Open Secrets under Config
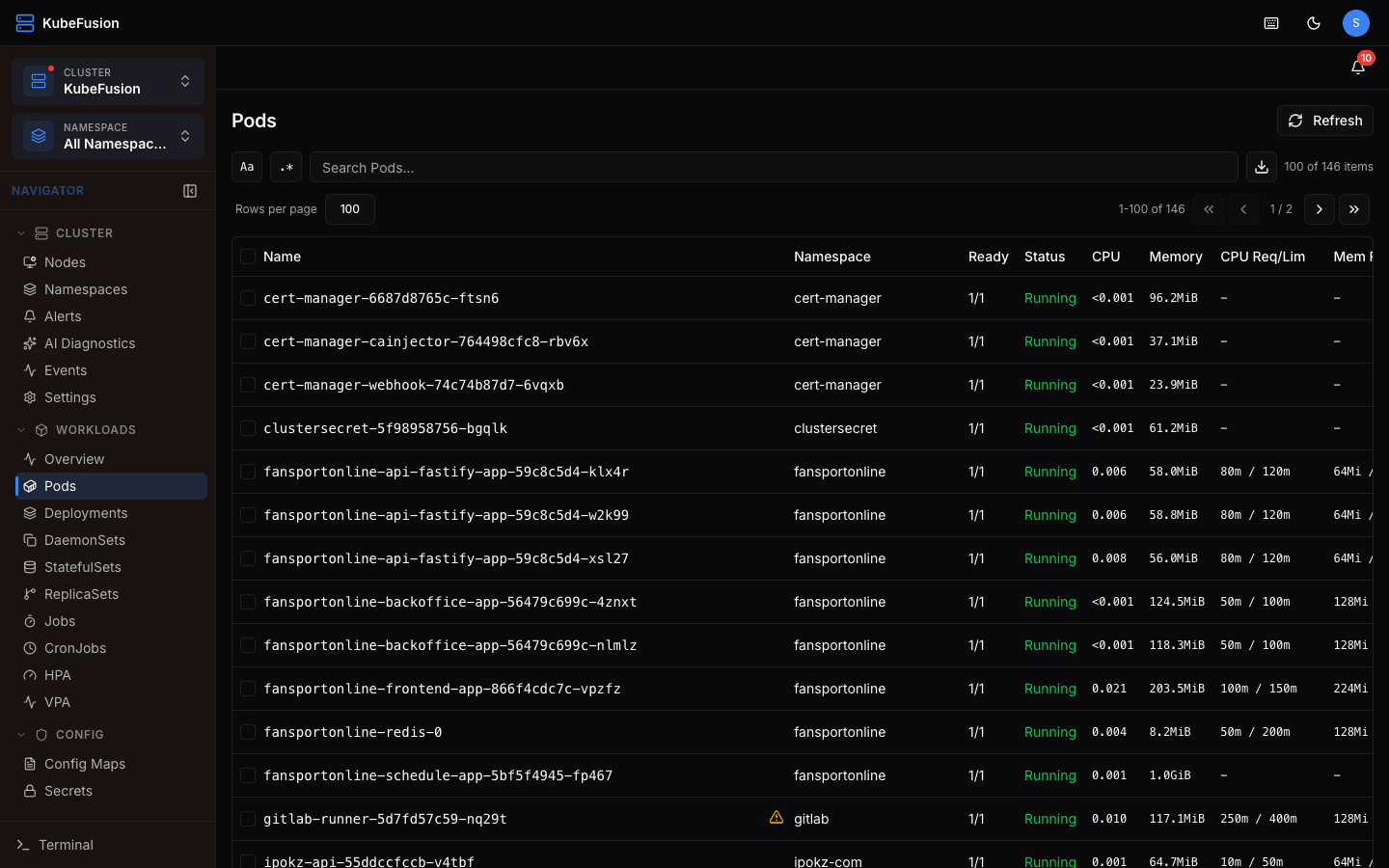 pos(66,791)
